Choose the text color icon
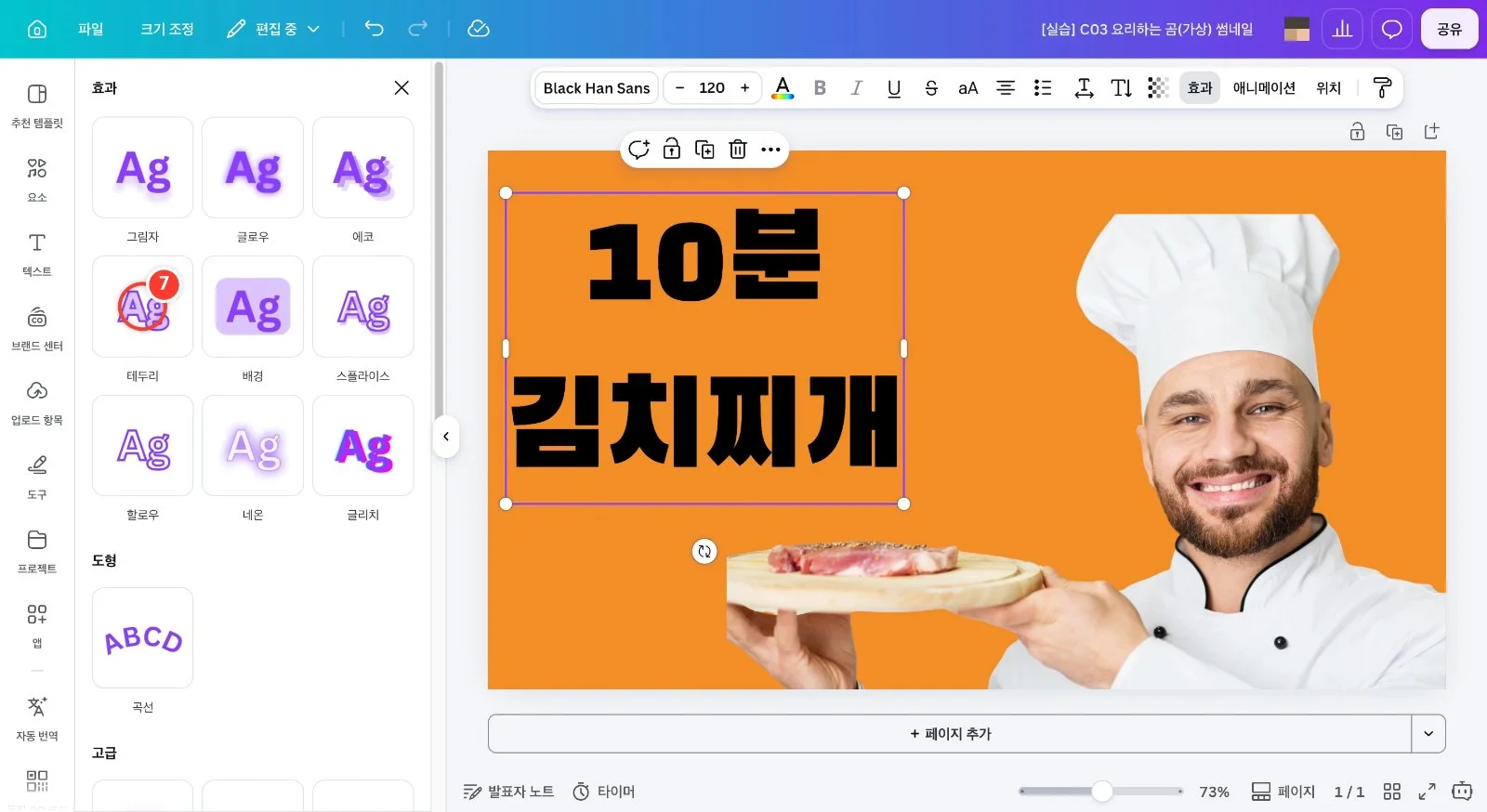The height and width of the screenshot is (812, 1487). pos(783,87)
